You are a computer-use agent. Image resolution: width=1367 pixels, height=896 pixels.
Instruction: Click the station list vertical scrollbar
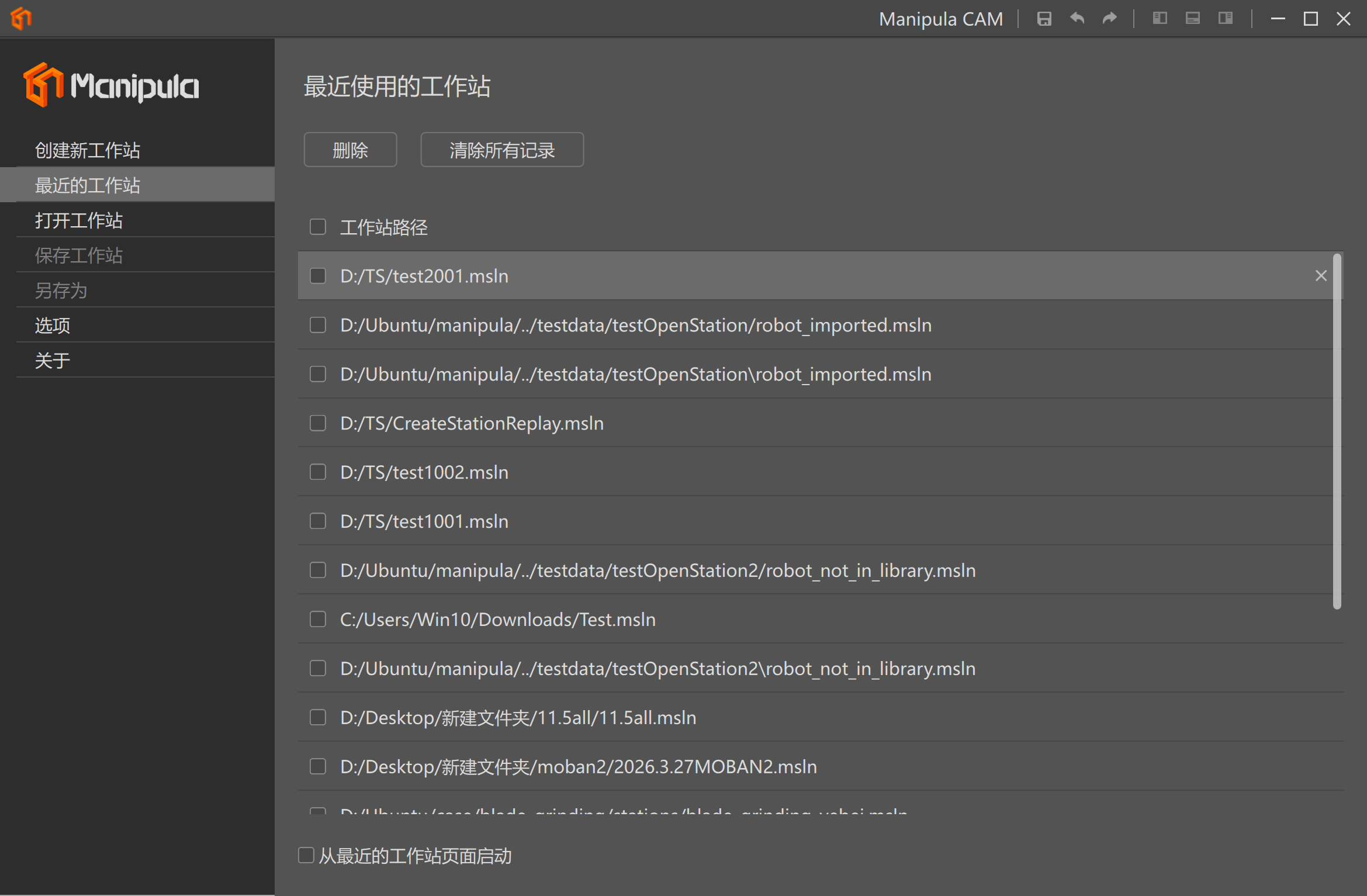tap(1337, 431)
